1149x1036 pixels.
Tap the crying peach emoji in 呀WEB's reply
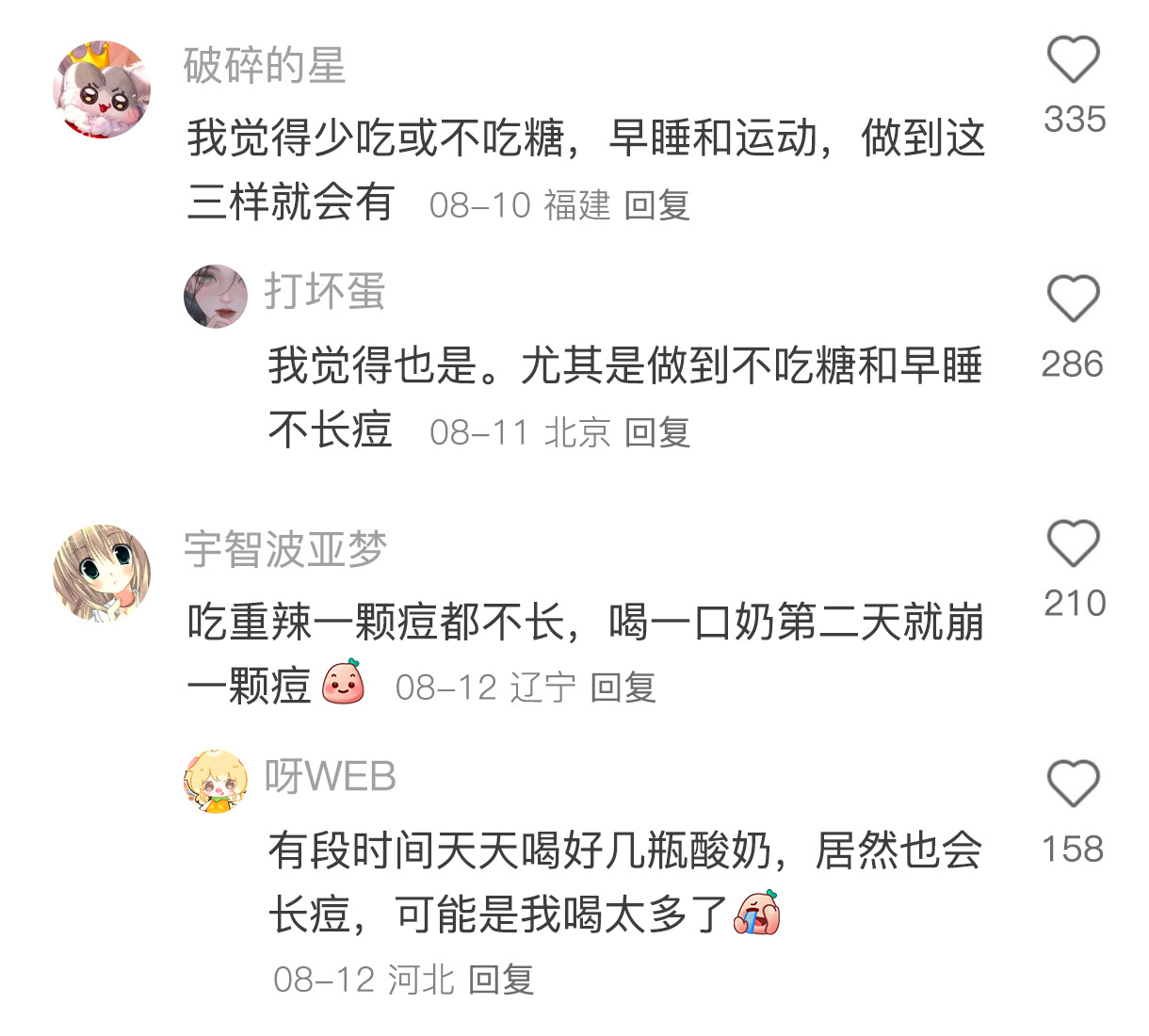(757, 913)
